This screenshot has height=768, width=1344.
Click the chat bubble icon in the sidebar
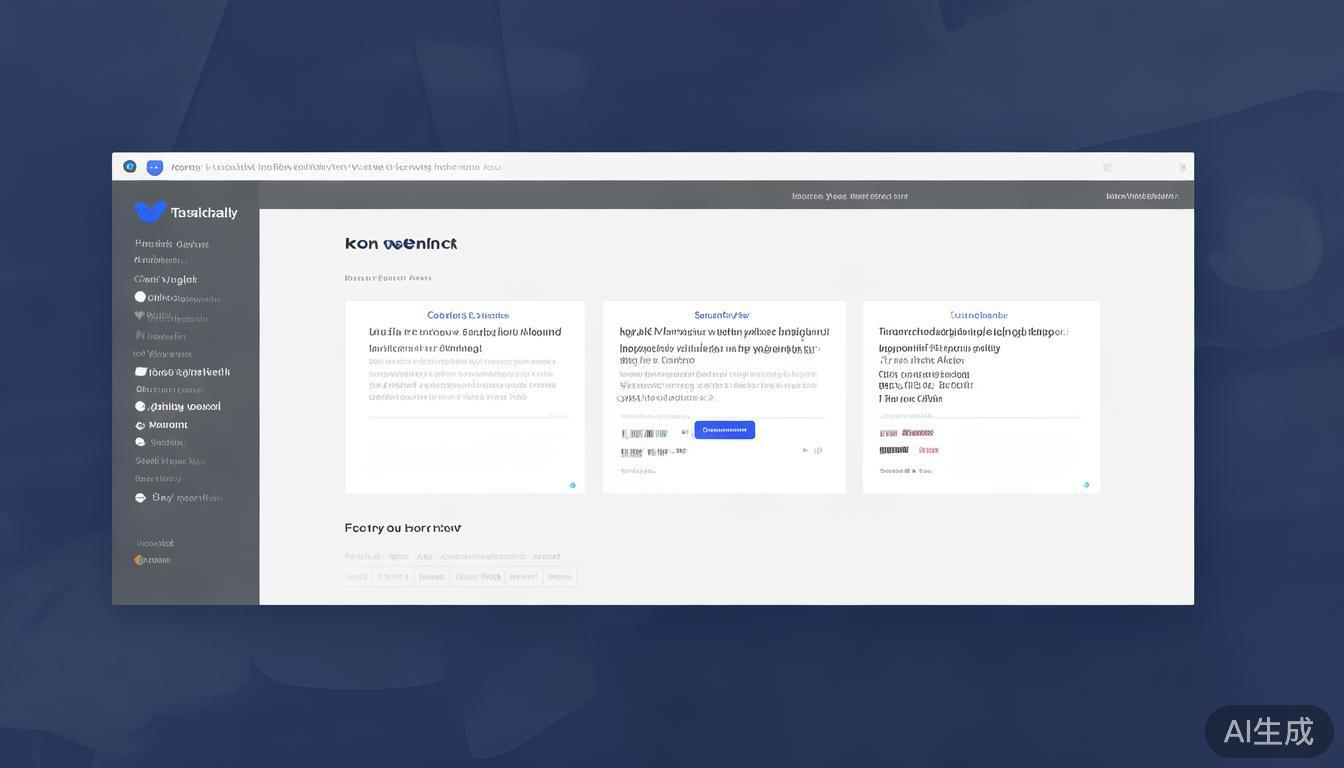[x=140, y=442]
